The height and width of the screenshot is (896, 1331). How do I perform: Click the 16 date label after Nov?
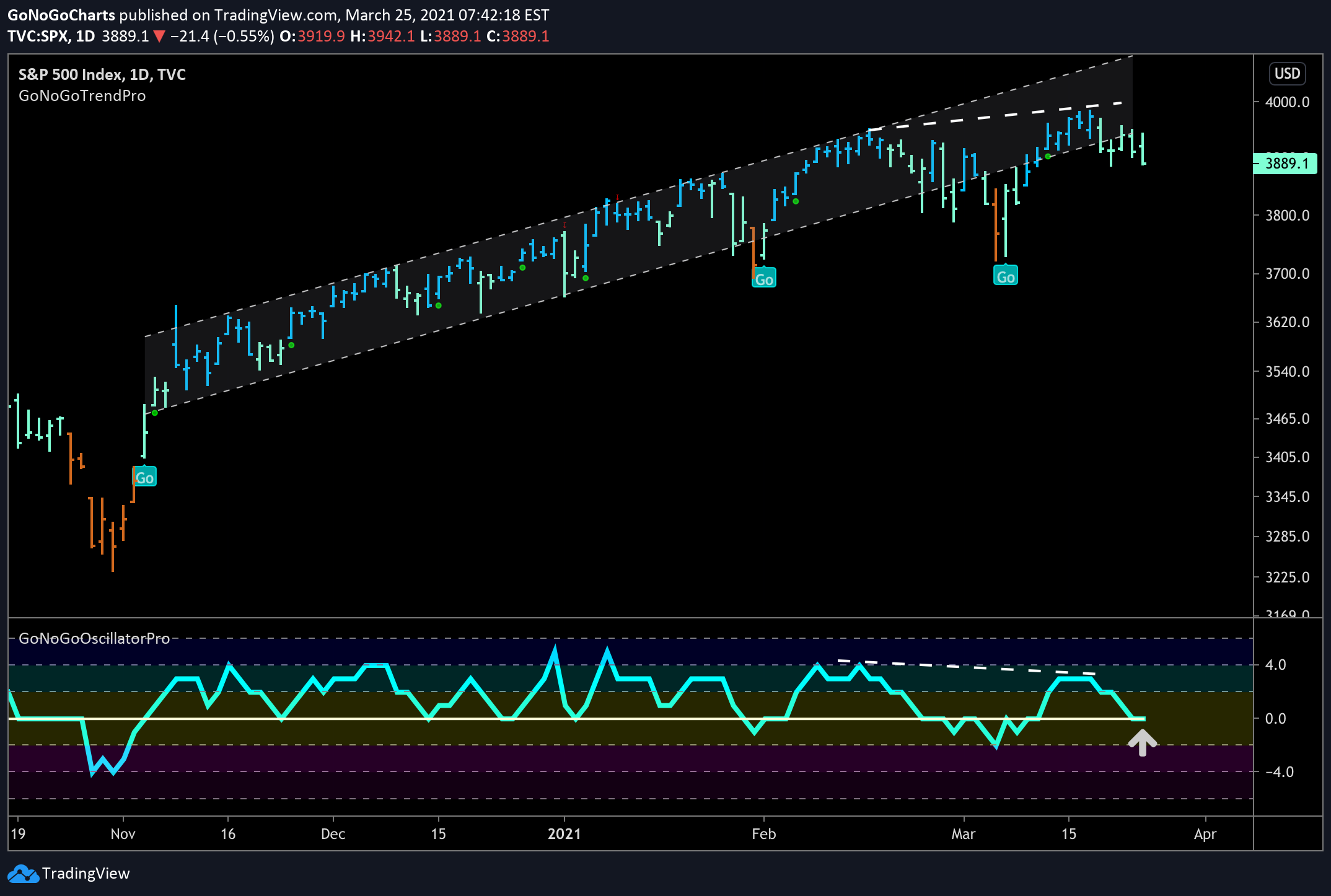(228, 834)
